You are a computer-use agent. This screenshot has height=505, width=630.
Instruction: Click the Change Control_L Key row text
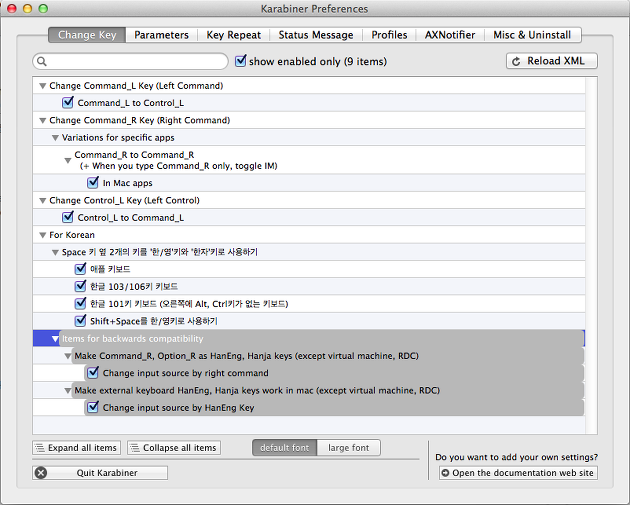124,200
